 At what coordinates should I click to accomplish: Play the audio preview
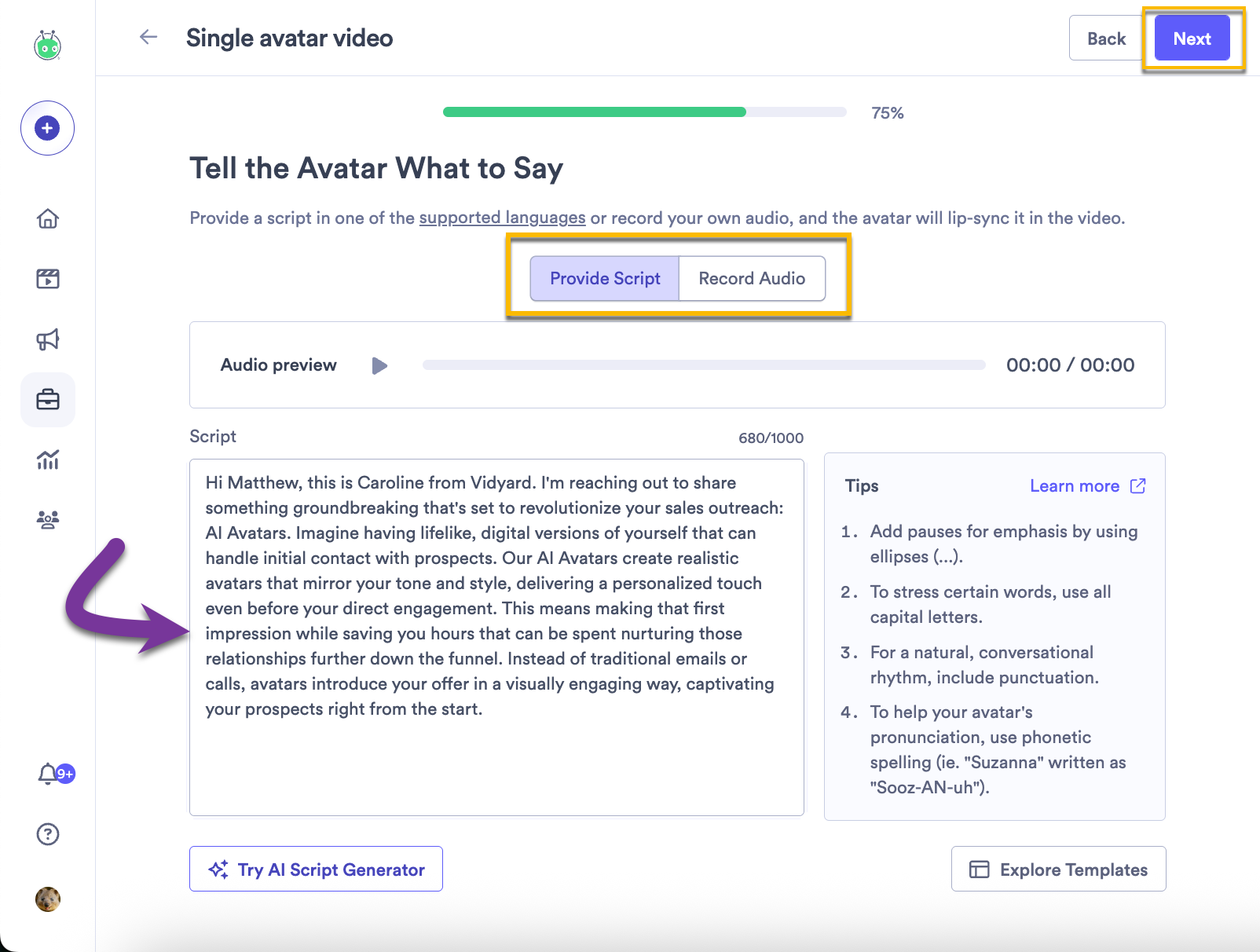[x=379, y=365]
